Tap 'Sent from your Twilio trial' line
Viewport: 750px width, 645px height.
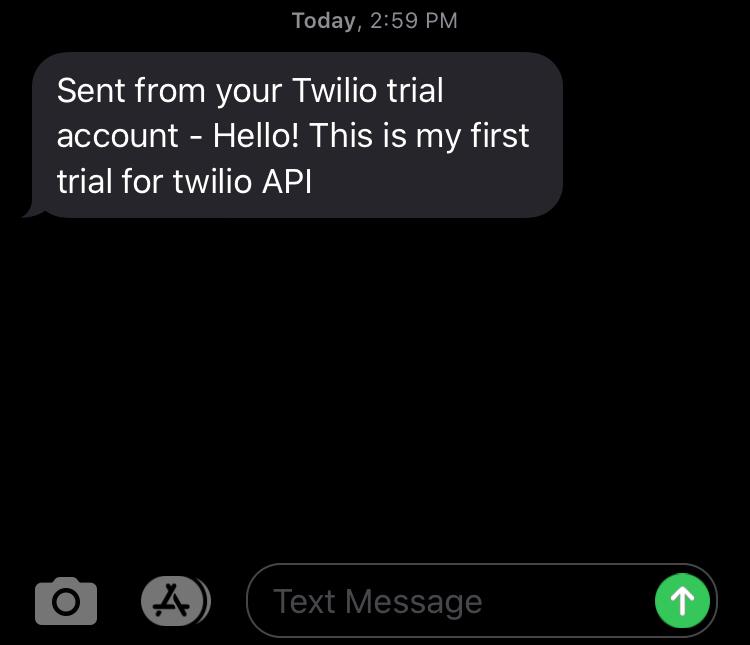point(250,90)
